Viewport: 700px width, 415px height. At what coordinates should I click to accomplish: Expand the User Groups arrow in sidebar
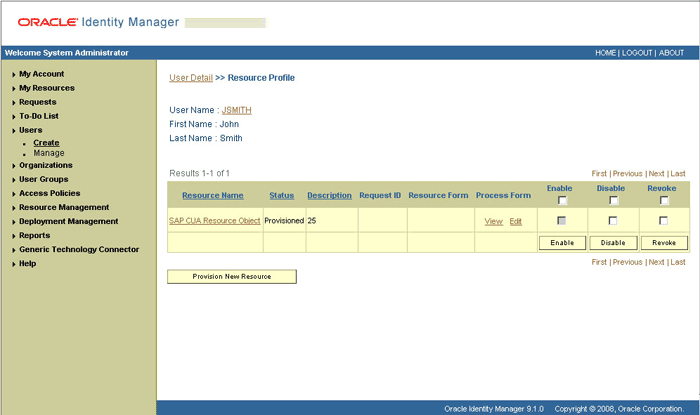[x=14, y=180]
